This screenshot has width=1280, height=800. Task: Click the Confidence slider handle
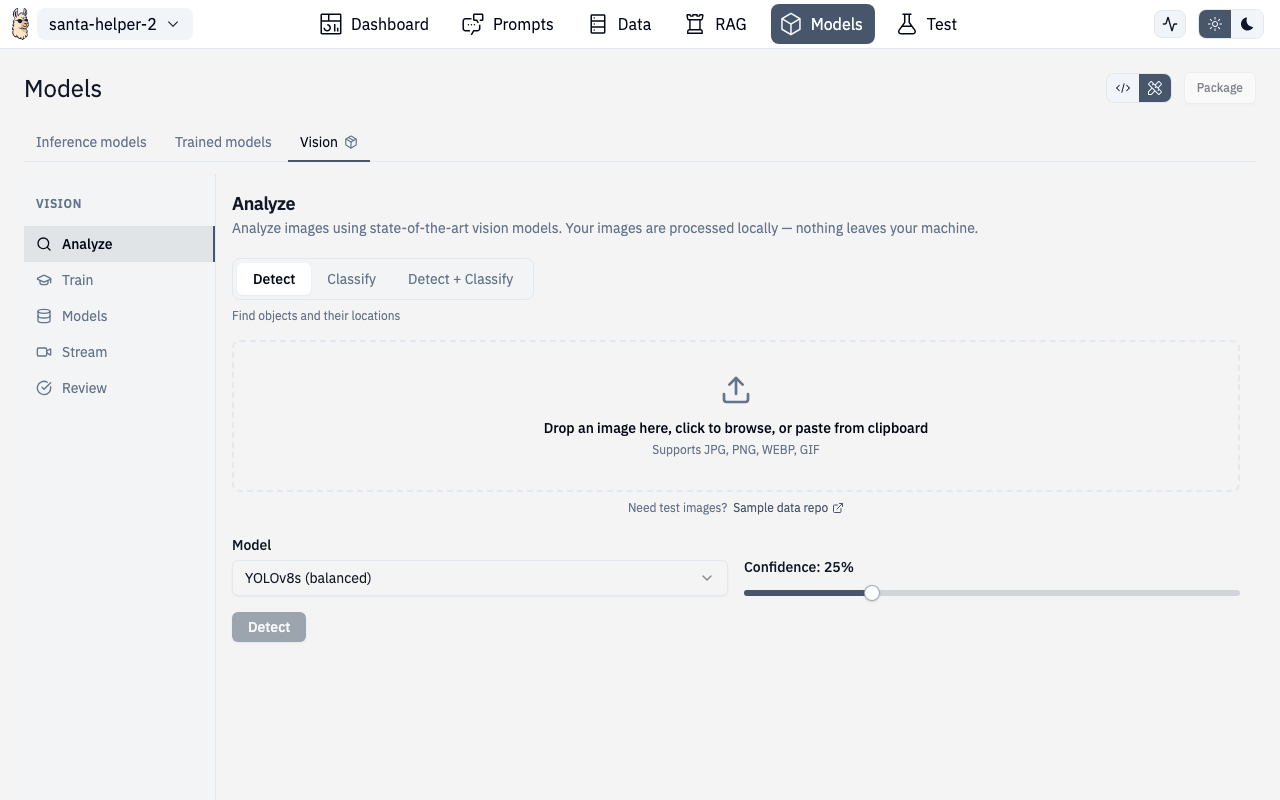tap(872, 593)
